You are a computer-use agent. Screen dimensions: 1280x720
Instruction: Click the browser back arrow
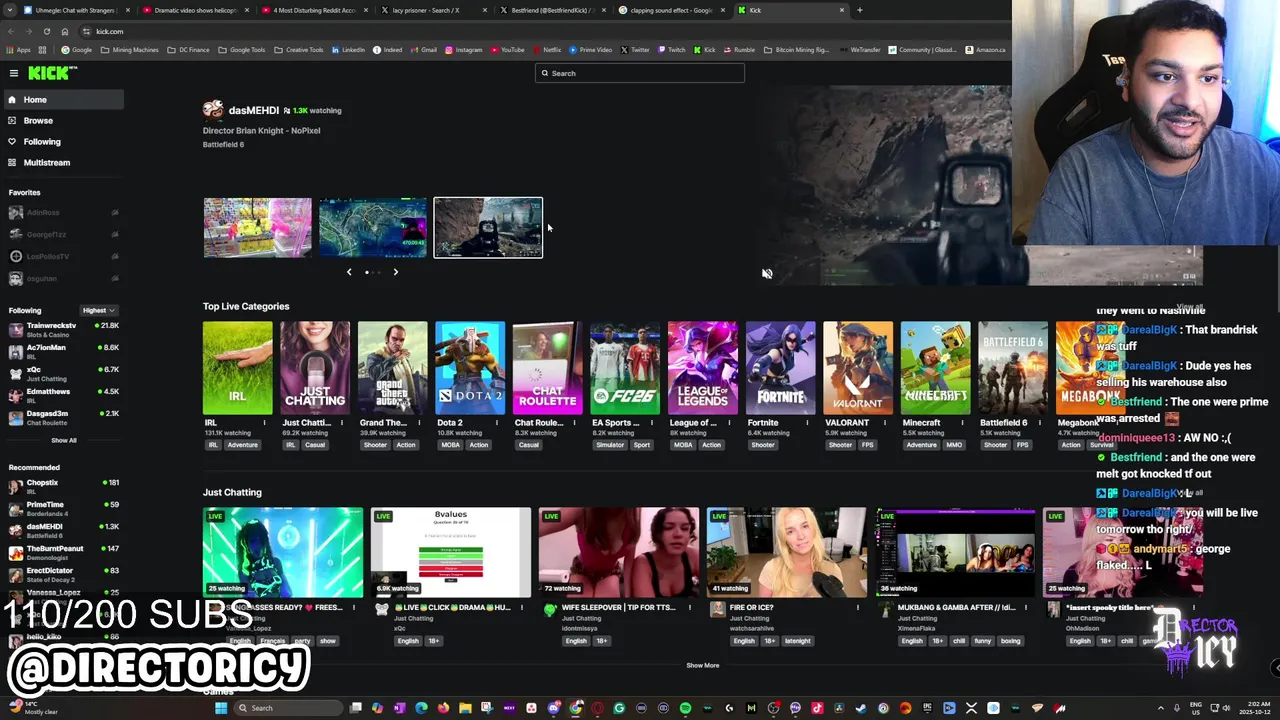[x=10, y=31]
